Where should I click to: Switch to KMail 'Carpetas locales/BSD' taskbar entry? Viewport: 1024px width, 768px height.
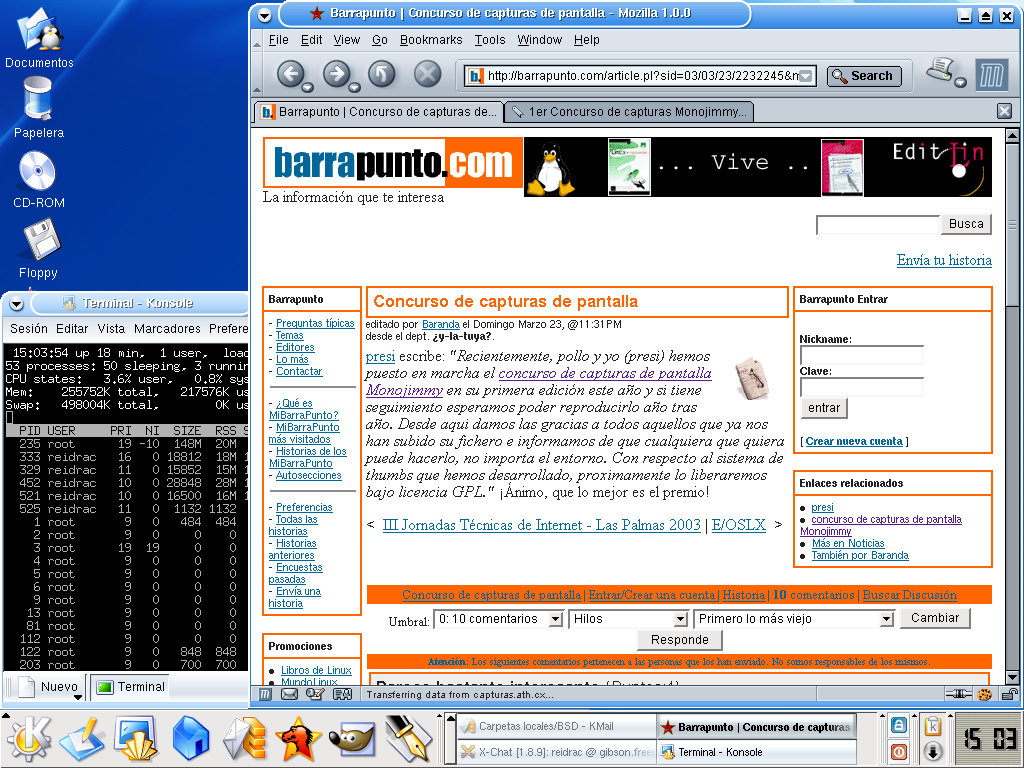point(557,726)
